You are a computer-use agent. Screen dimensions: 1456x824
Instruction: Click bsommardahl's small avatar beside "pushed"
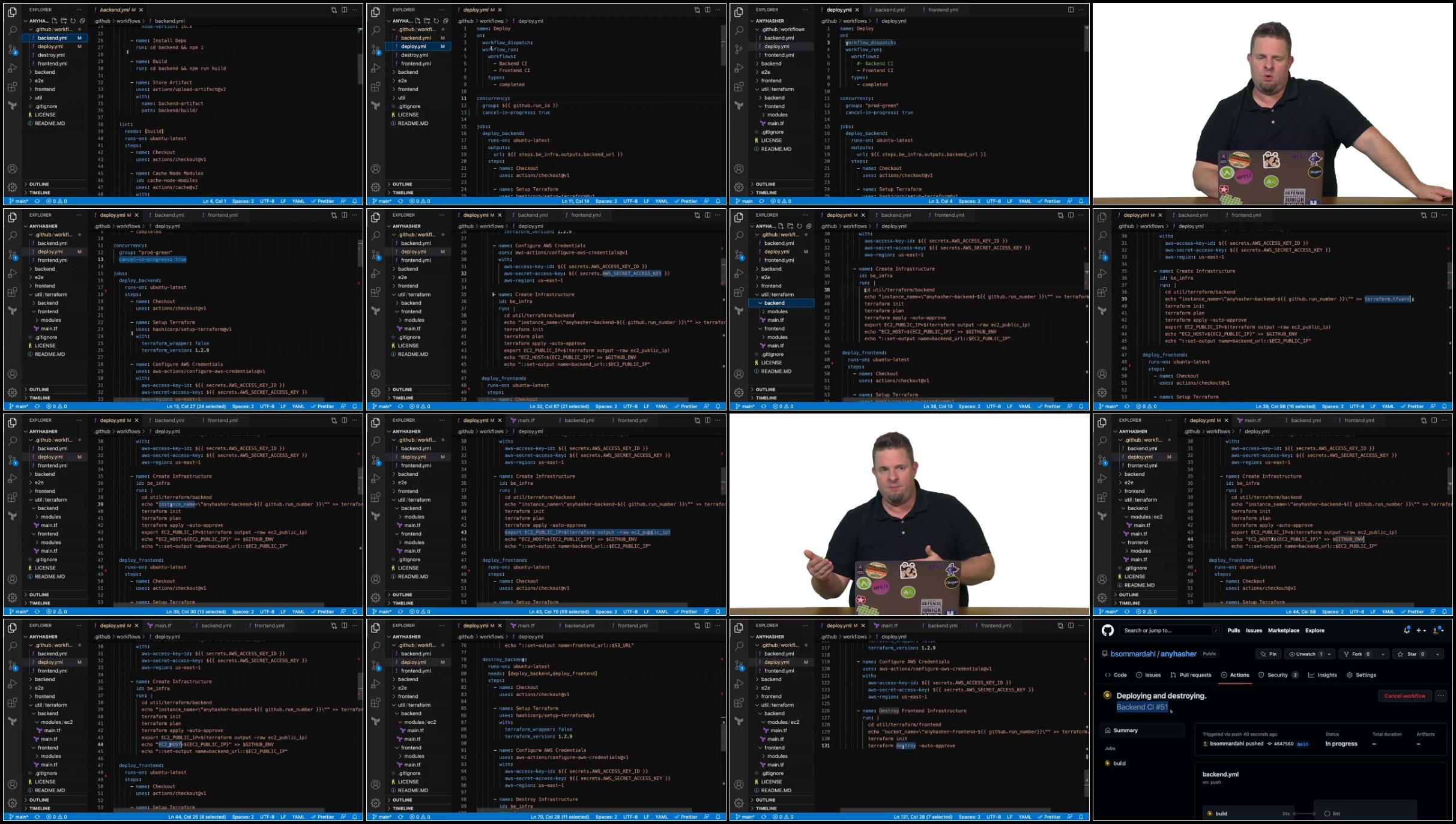coord(1206,744)
